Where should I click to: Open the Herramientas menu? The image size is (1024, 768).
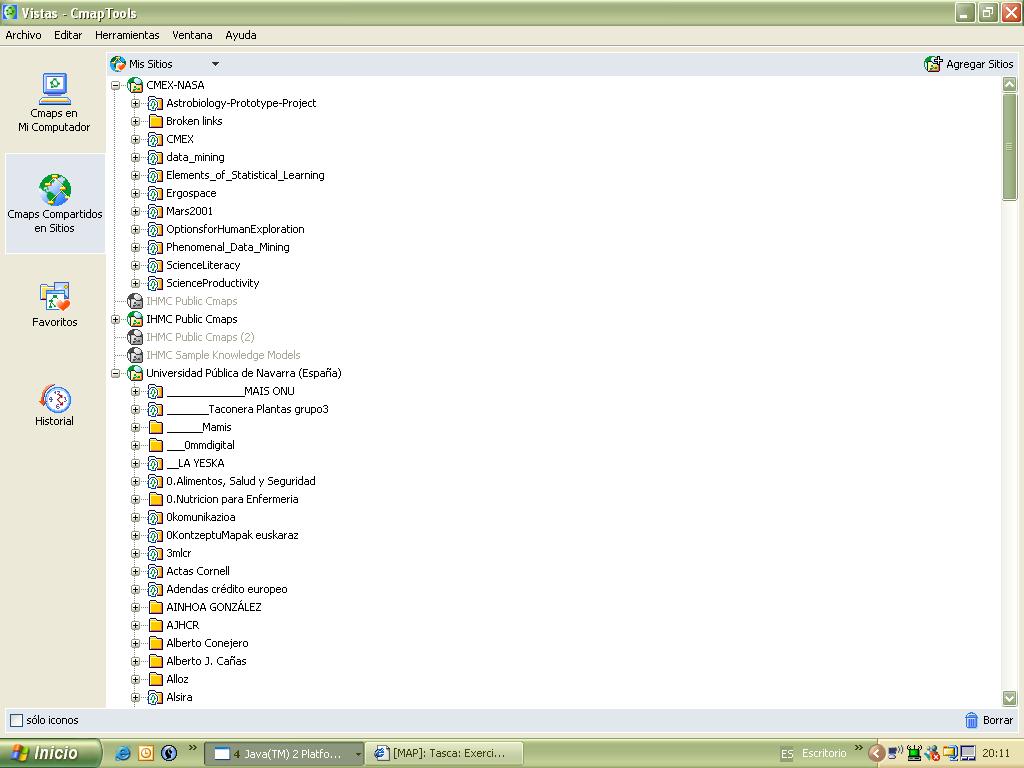(x=127, y=35)
